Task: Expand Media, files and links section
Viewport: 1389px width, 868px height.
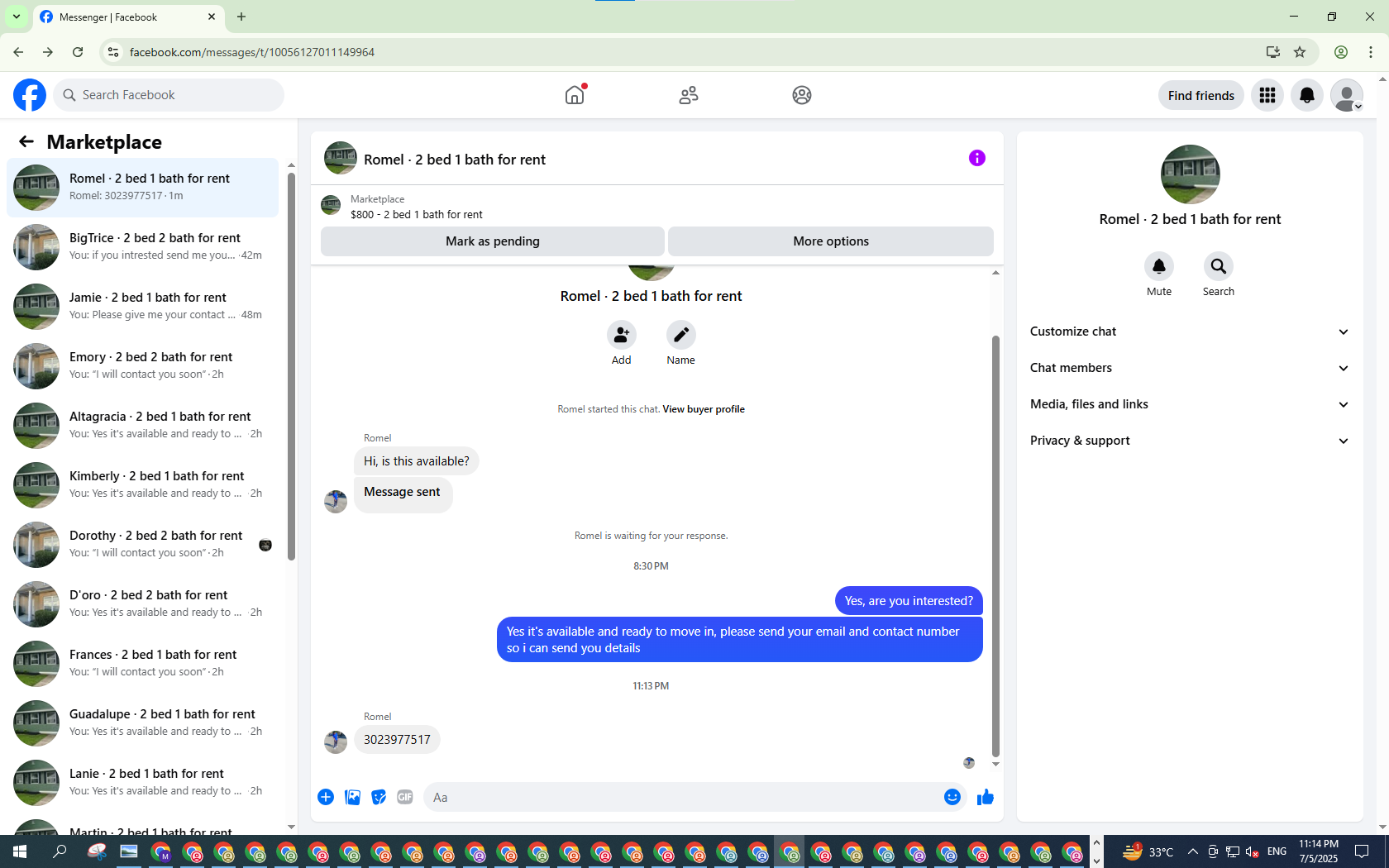Action: pos(1190,404)
